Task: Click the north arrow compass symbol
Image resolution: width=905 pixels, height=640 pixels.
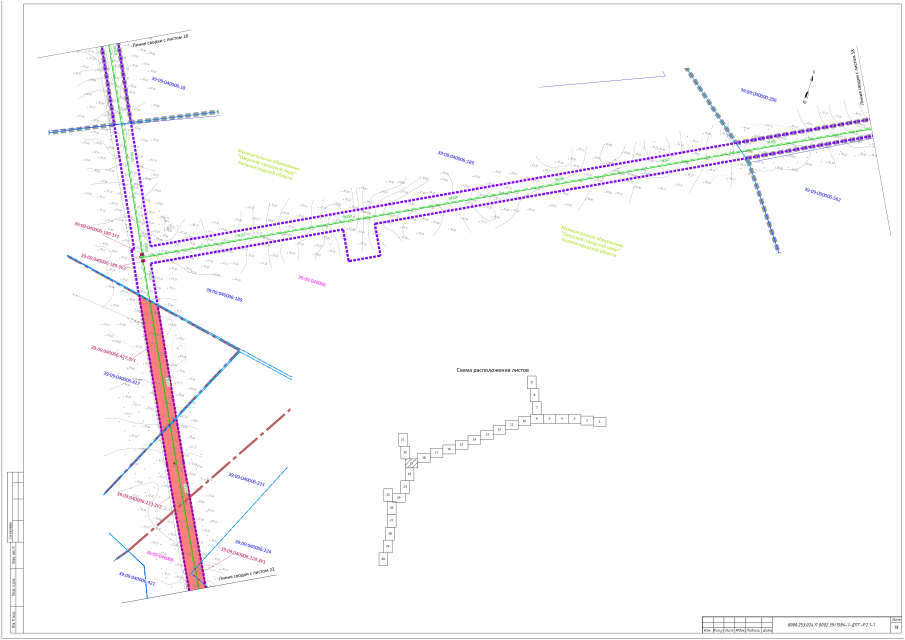Action: 808,87
